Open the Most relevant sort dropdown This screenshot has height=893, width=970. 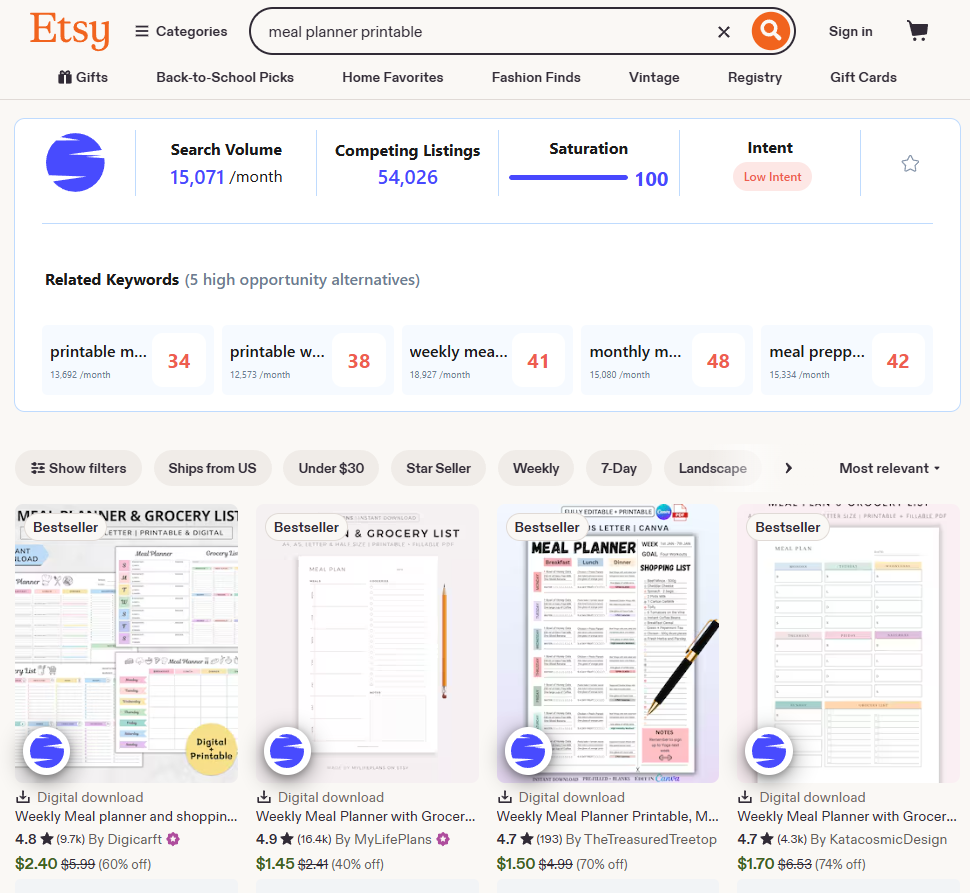(889, 468)
